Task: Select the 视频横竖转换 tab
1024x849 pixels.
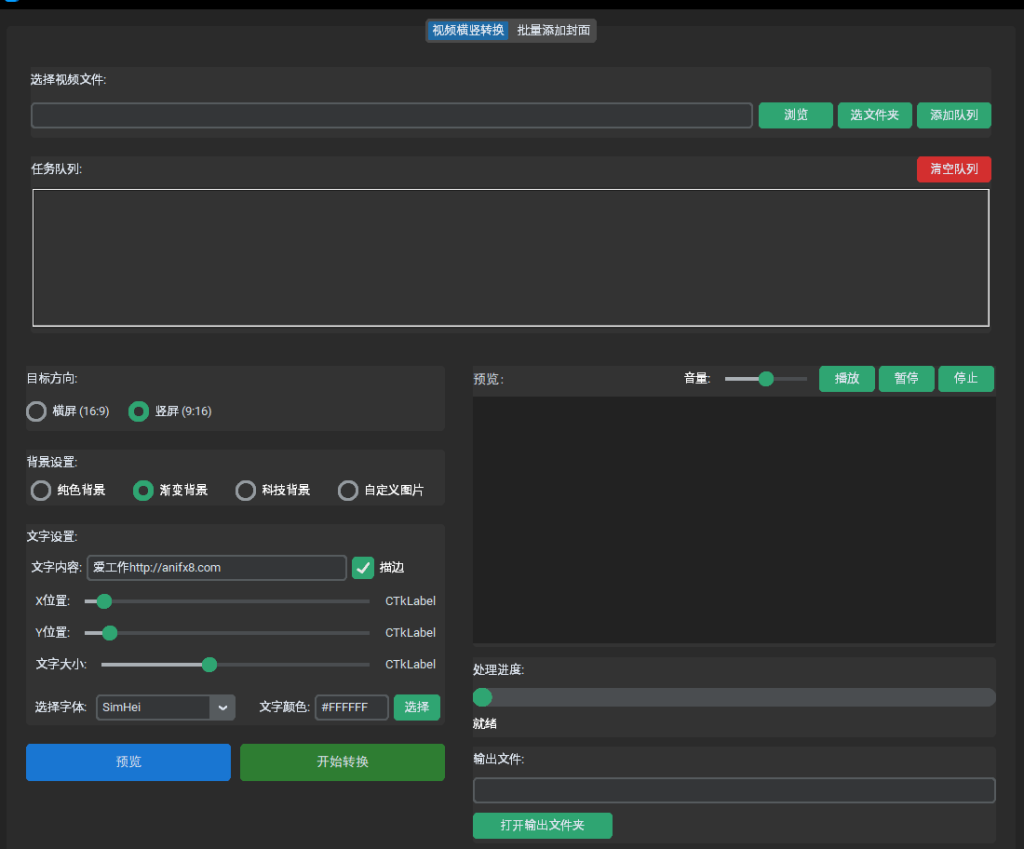Action: point(468,30)
